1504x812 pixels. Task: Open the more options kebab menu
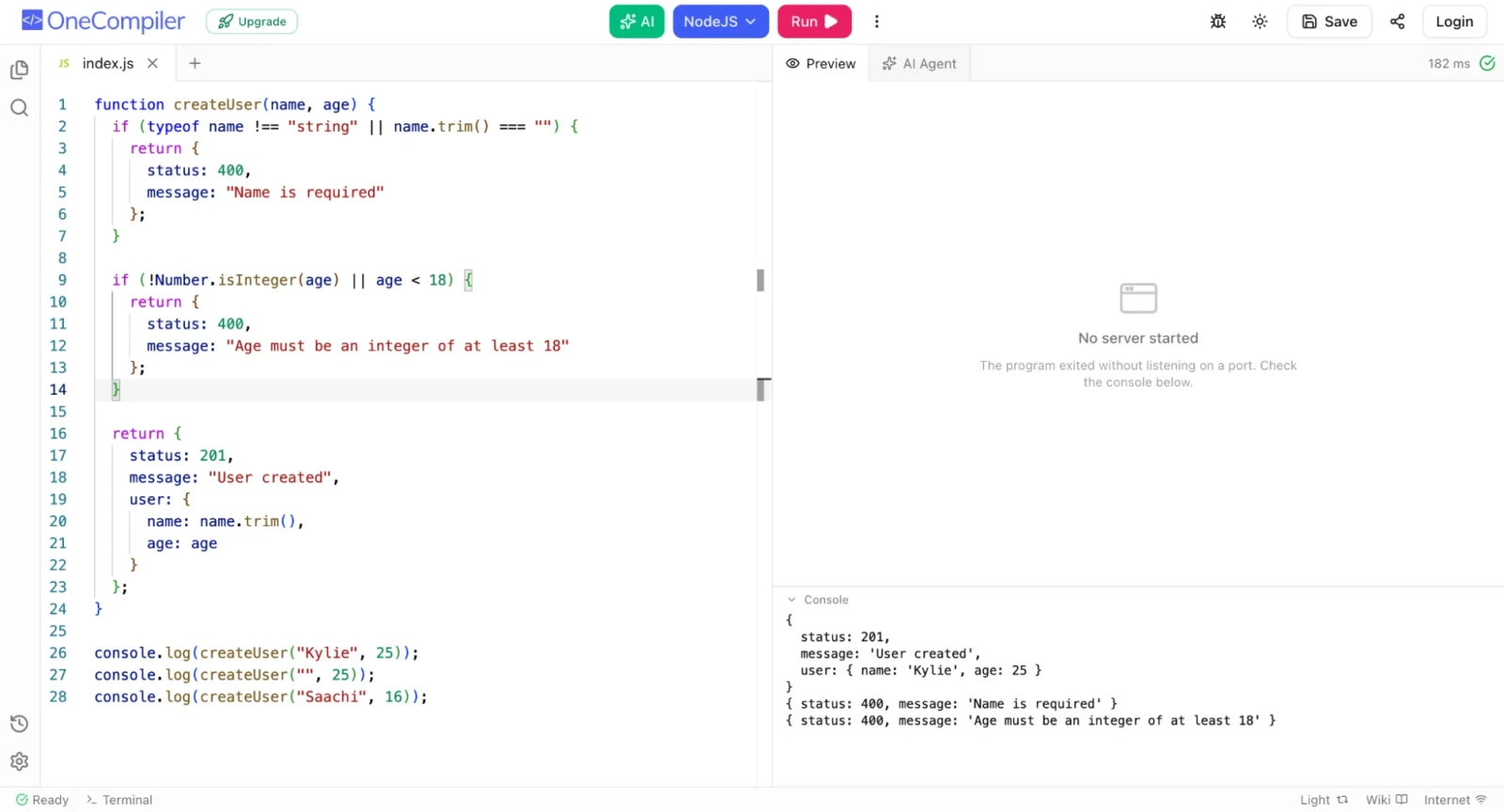click(x=877, y=22)
